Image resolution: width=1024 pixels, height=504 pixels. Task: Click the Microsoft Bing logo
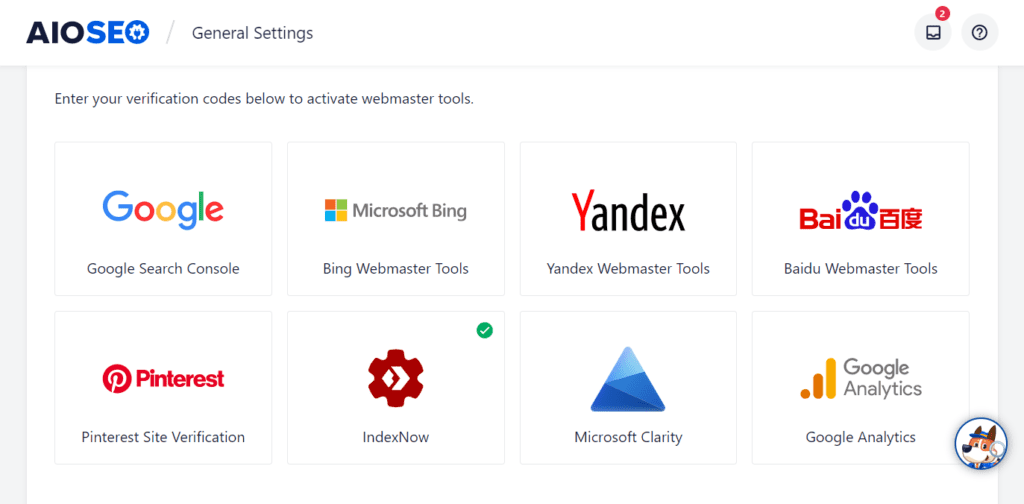tap(395, 211)
